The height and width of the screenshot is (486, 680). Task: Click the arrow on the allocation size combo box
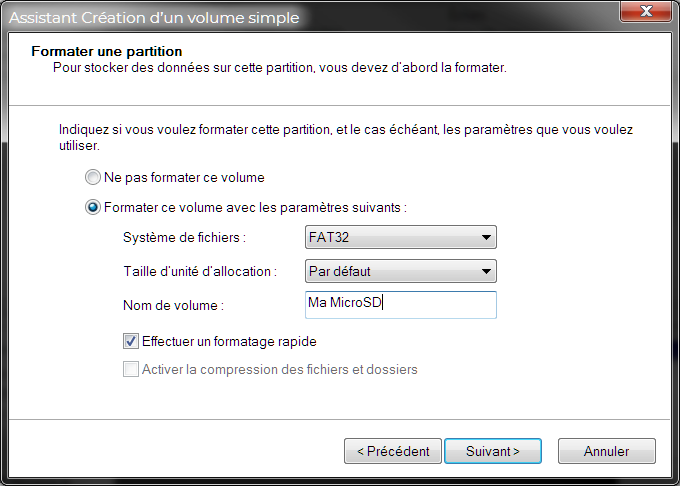486,271
